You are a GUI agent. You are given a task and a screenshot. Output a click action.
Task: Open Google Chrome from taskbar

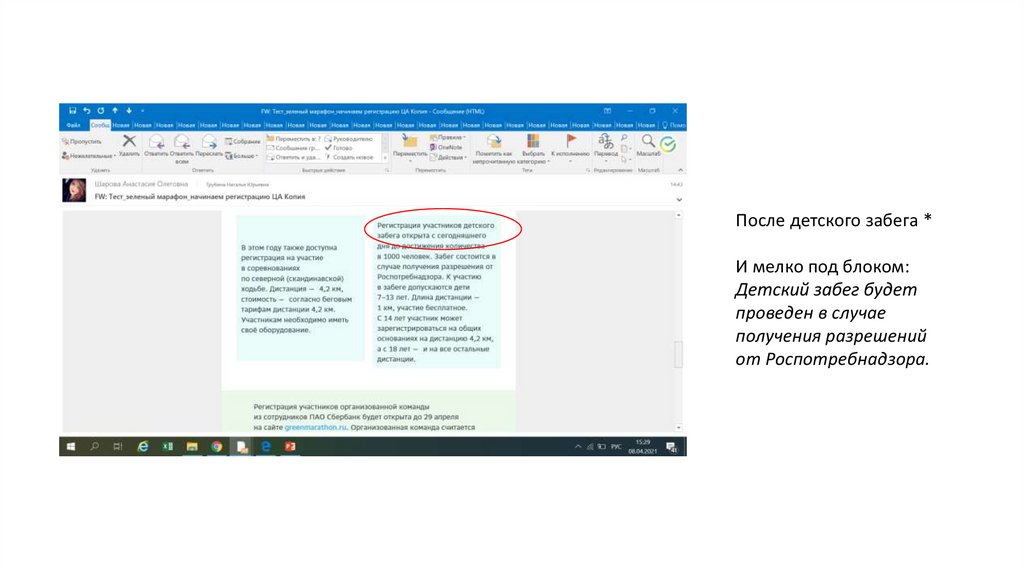click(x=217, y=447)
